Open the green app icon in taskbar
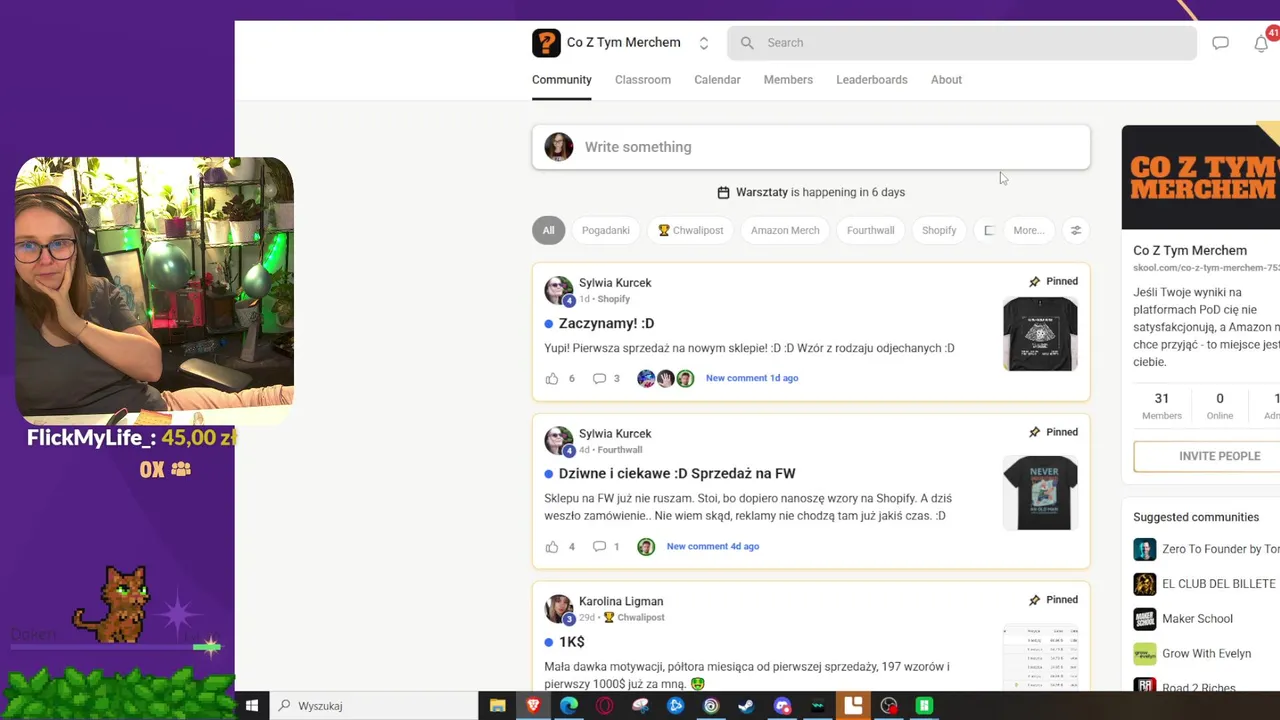 (x=924, y=705)
